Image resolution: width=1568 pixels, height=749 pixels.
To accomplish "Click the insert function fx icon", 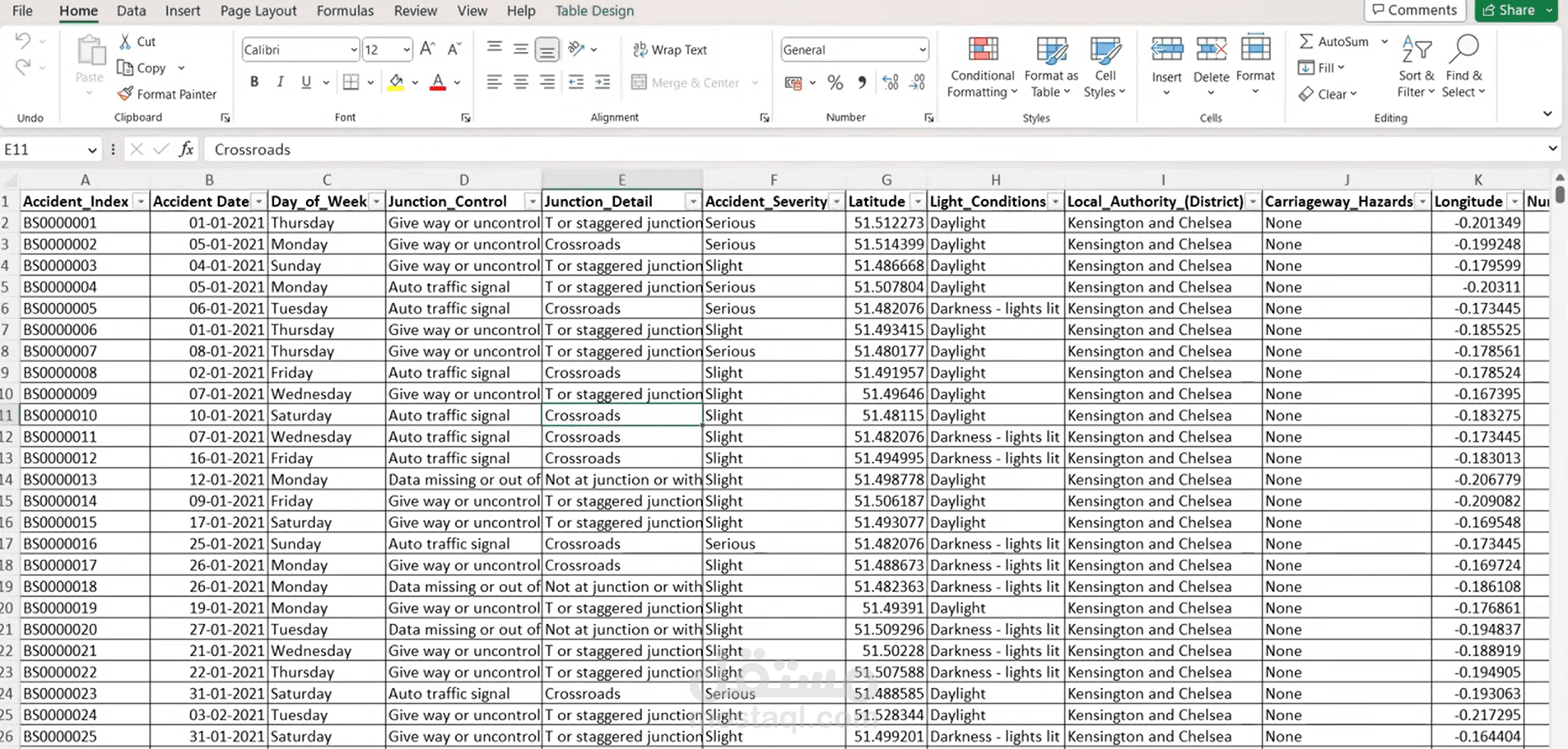I will pyautogui.click(x=187, y=149).
